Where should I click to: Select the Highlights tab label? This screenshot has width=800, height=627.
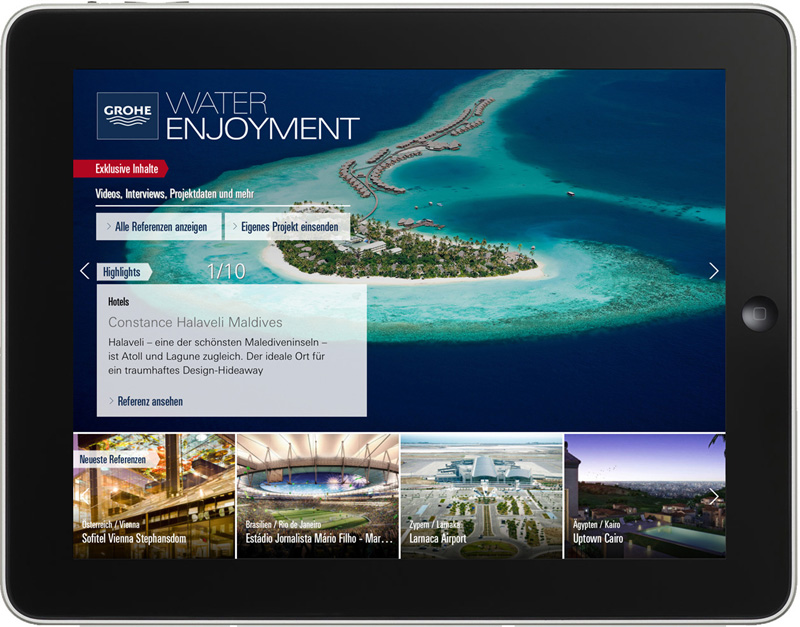(x=123, y=272)
